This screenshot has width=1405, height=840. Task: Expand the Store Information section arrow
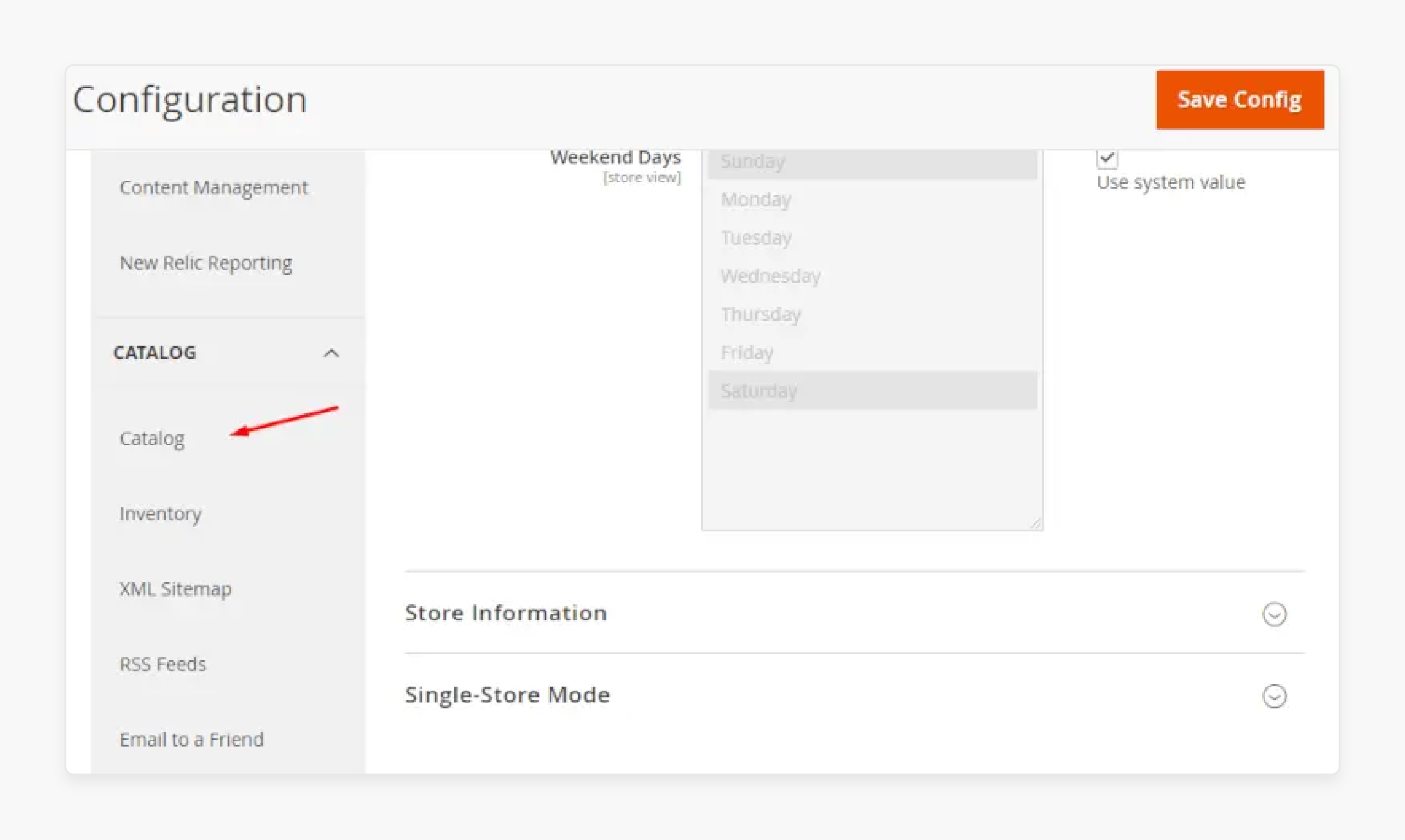1274,614
